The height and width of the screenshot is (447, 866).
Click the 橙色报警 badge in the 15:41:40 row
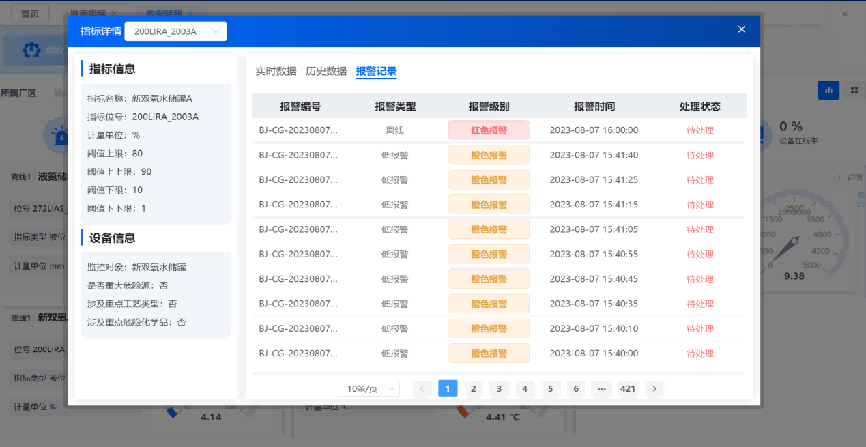(x=489, y=155)
